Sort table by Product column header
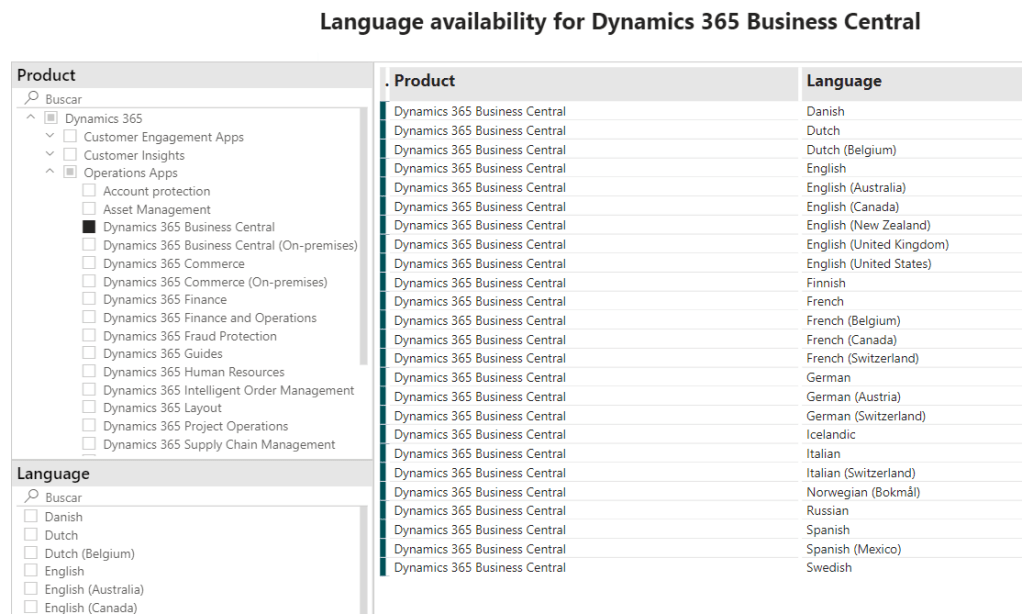The width and height of the screenshot is (1022, 614). click(424, 81)
